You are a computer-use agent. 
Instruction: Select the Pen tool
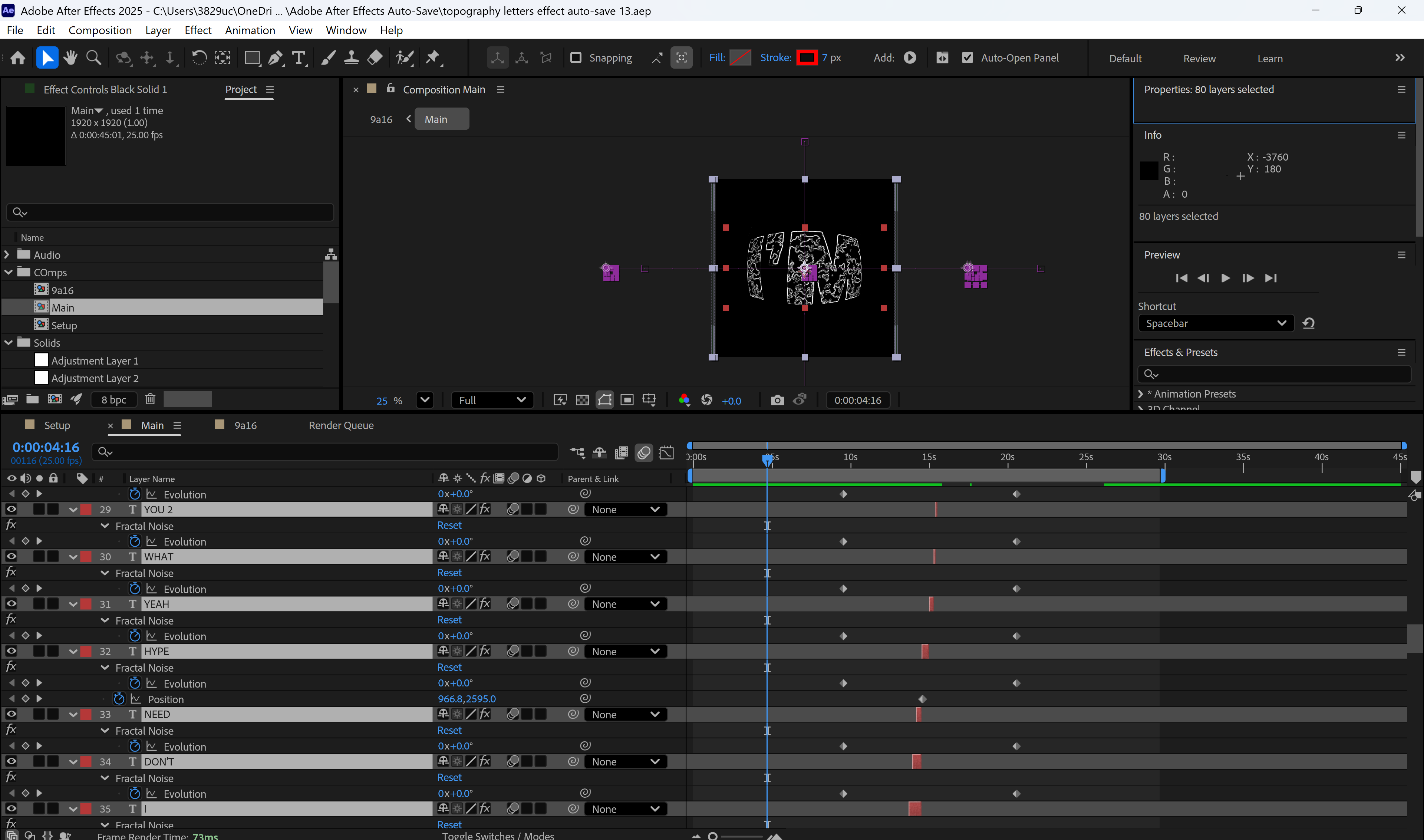click(x=275, y=58)
